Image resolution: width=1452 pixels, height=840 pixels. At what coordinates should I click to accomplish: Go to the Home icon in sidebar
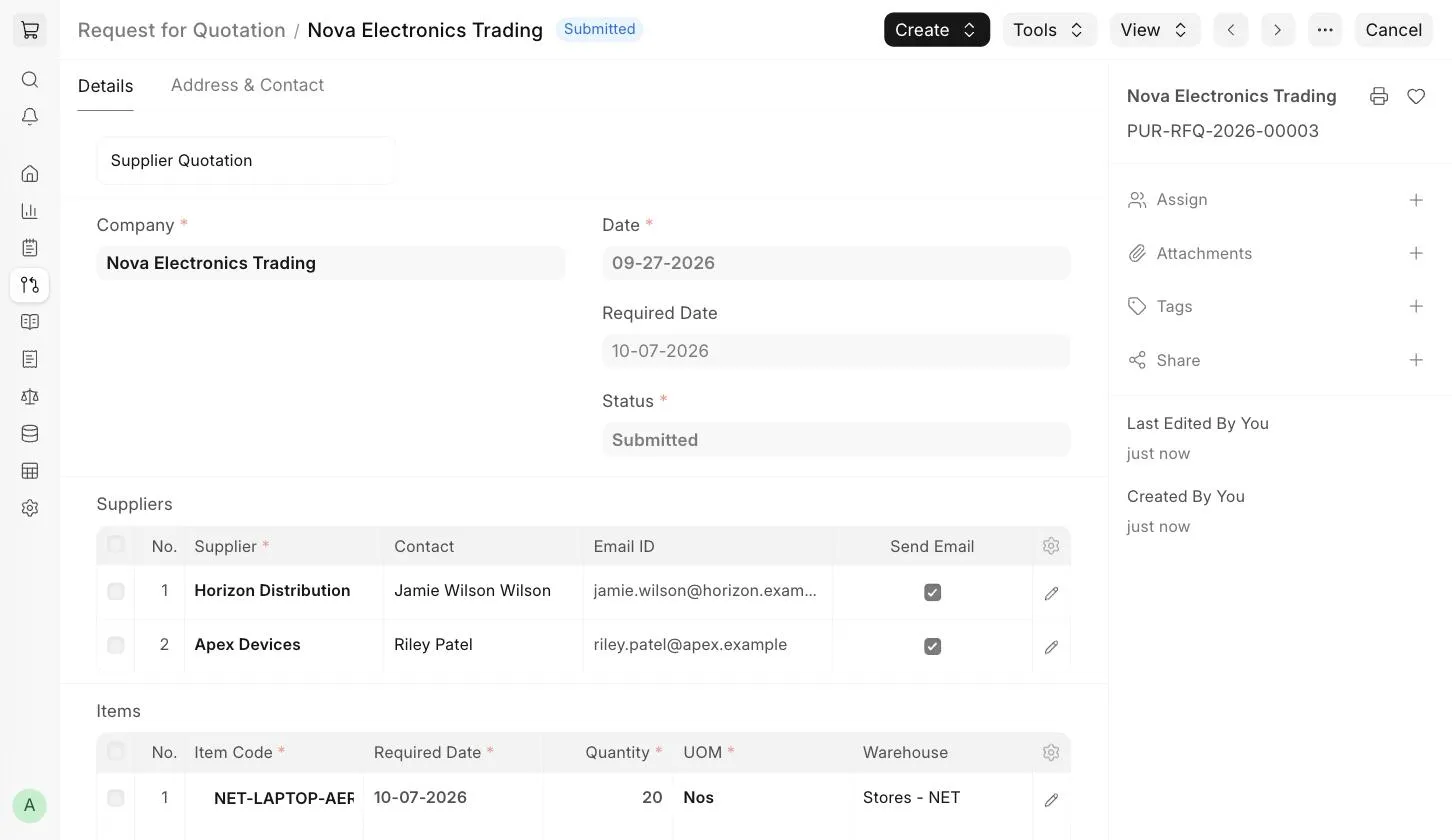pos(30,174)
